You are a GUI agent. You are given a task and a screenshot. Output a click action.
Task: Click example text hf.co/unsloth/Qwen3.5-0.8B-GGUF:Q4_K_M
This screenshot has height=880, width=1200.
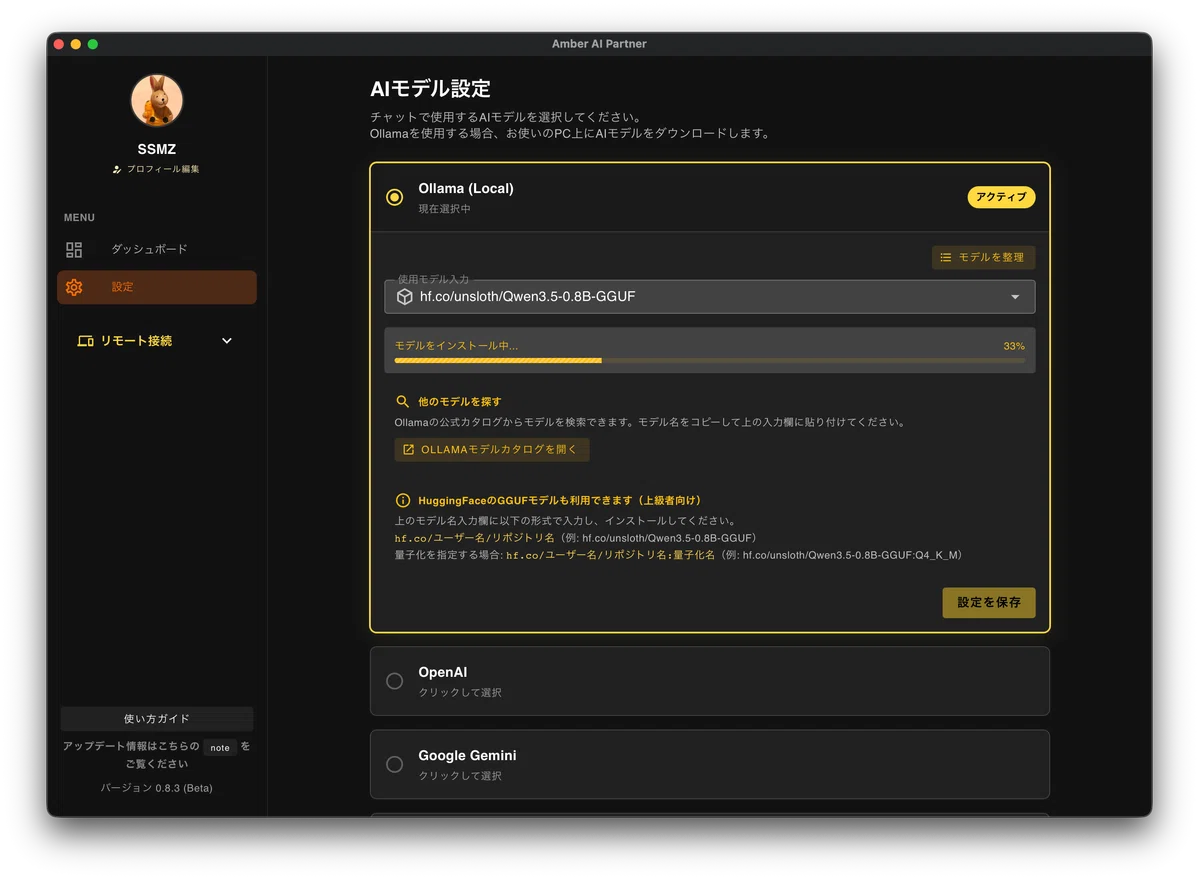852,555
